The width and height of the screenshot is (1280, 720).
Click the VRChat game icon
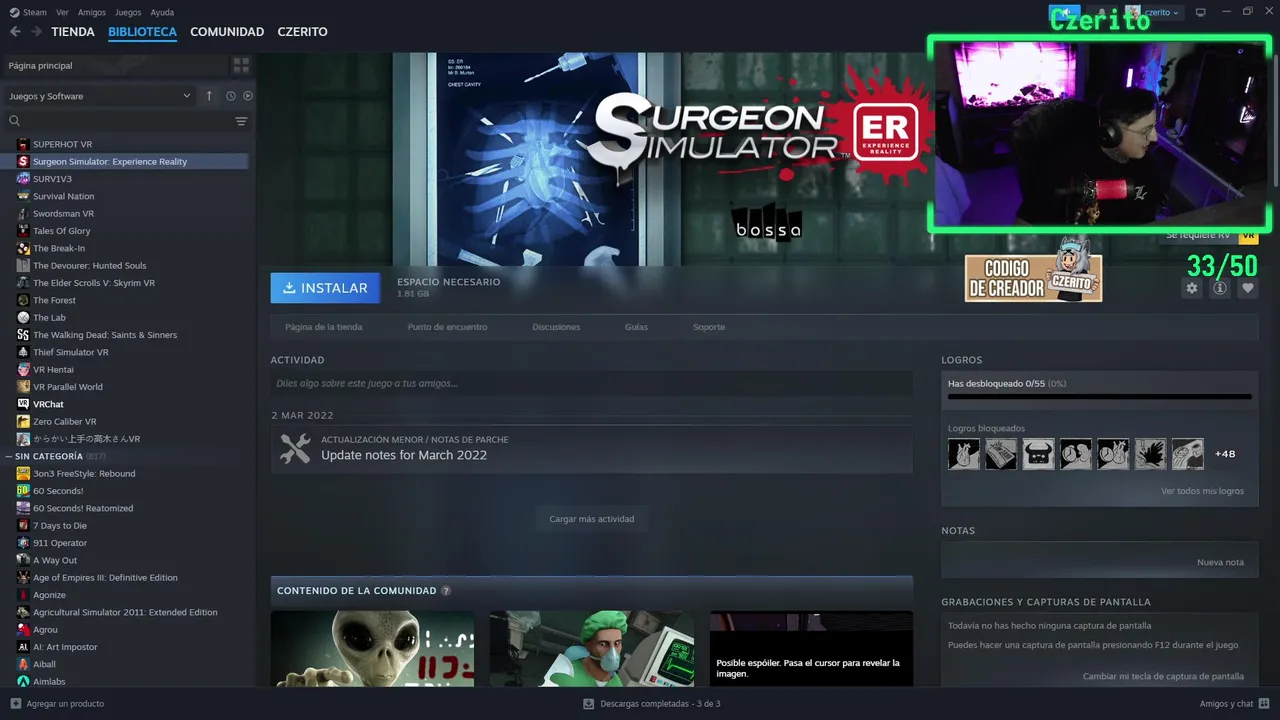coord(23,404)
